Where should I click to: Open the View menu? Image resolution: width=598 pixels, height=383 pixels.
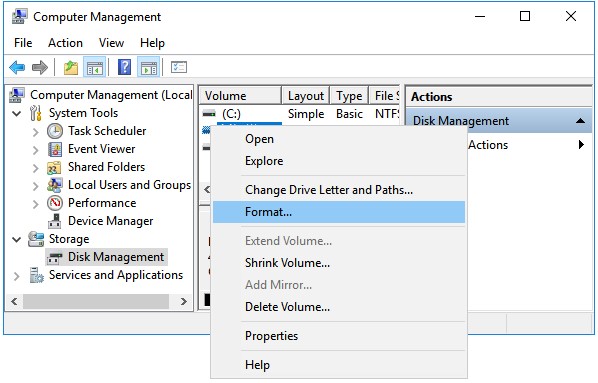111,43
